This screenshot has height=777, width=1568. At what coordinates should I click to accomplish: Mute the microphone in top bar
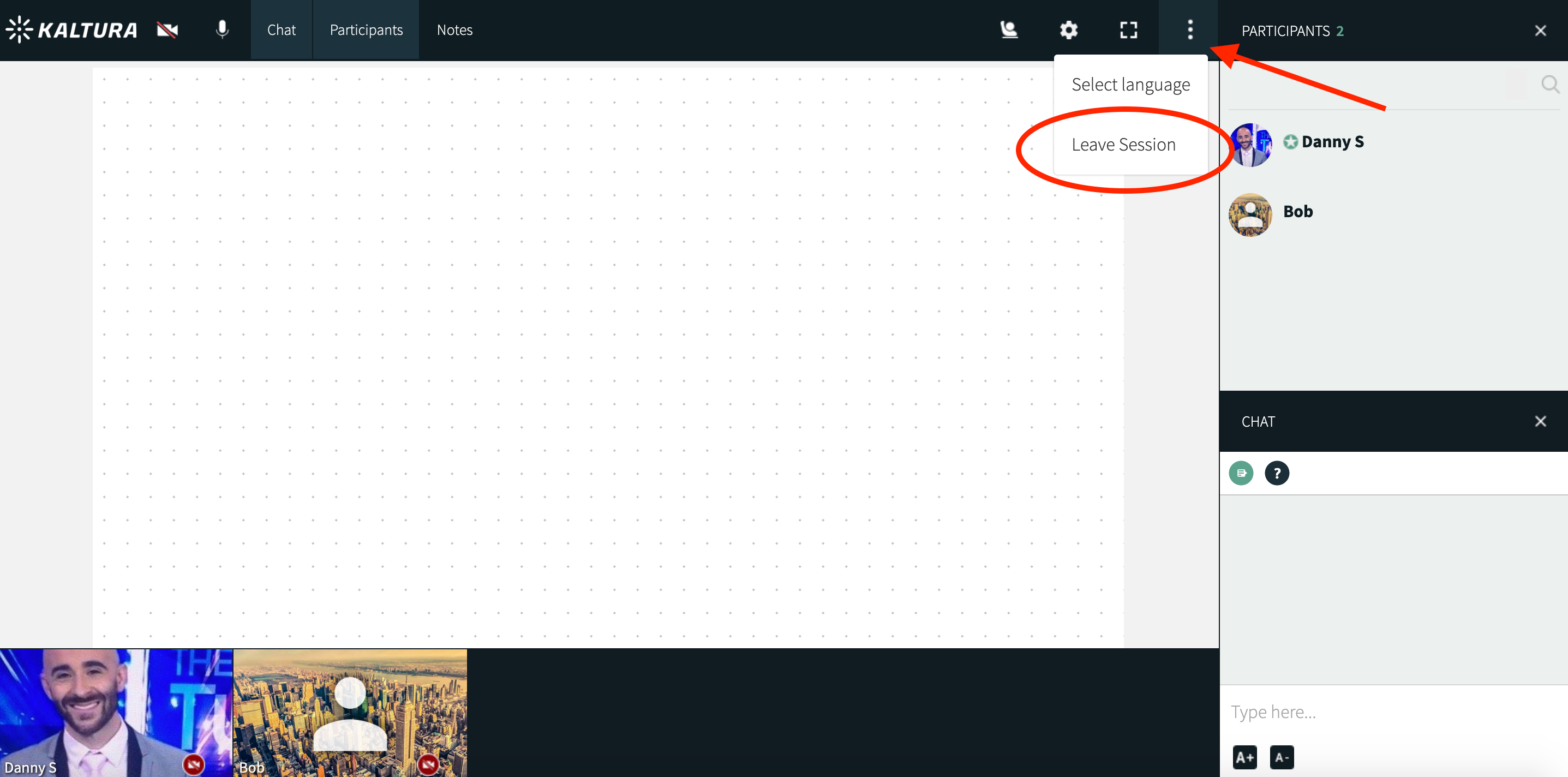pos(222,30)
